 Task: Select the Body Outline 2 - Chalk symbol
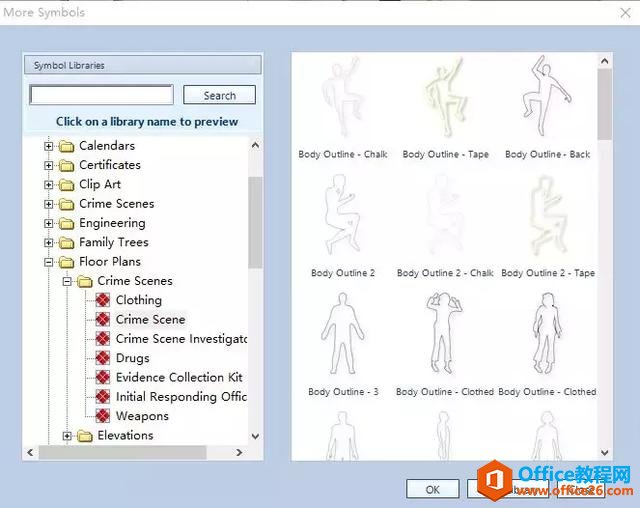pyautogui.click(x=445, y=226)
